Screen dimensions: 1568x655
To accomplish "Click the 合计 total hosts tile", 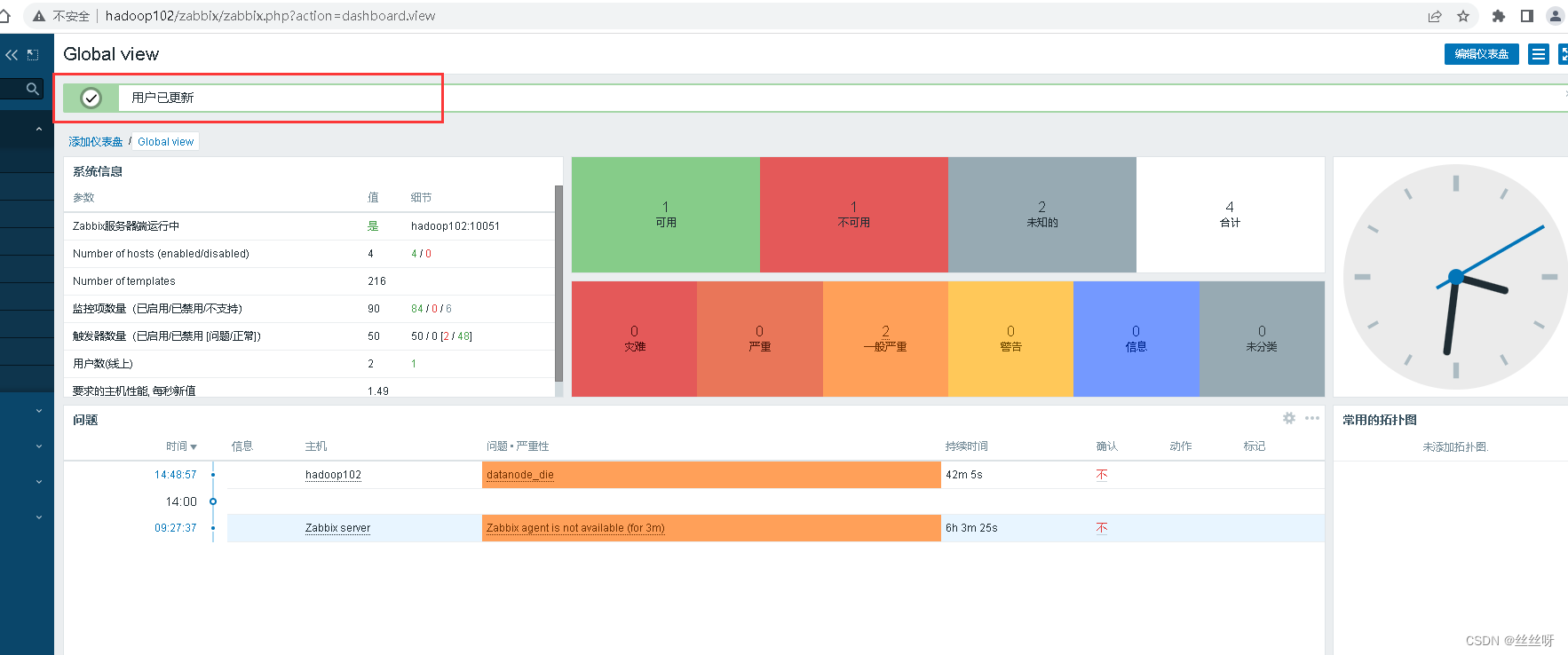I will 1231,215.
